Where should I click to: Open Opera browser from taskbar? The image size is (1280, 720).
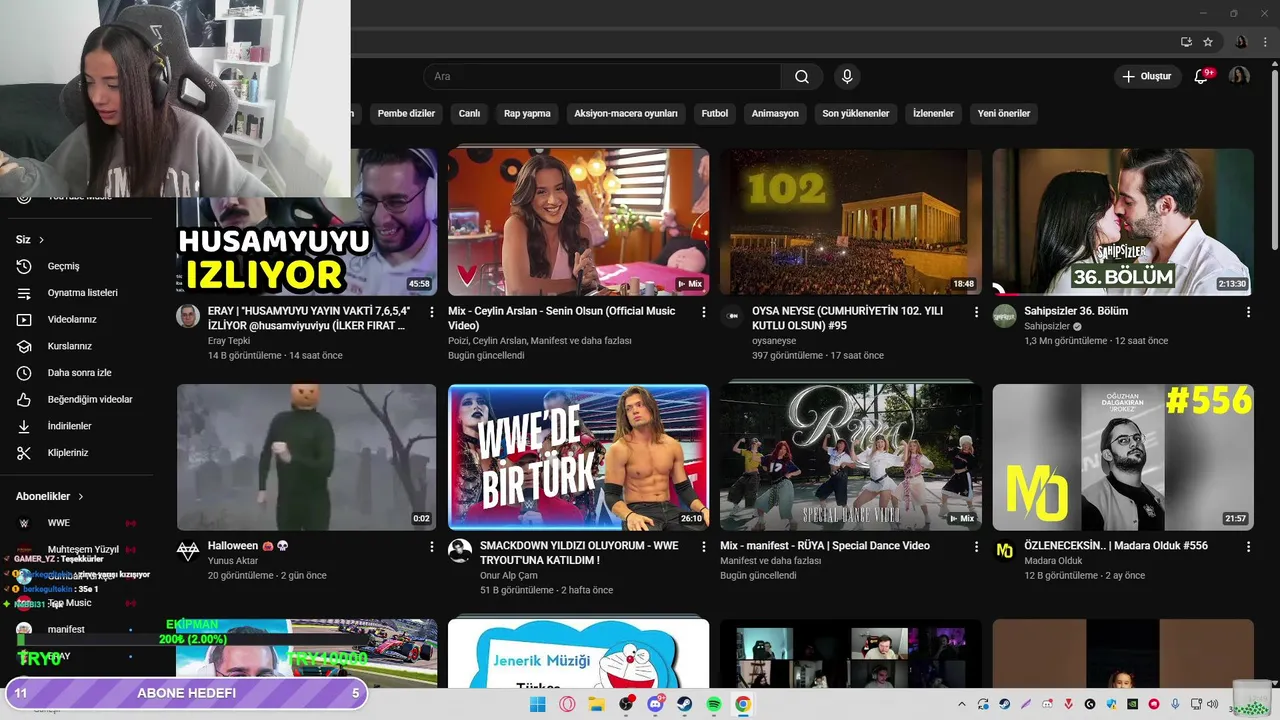point(567,704)
